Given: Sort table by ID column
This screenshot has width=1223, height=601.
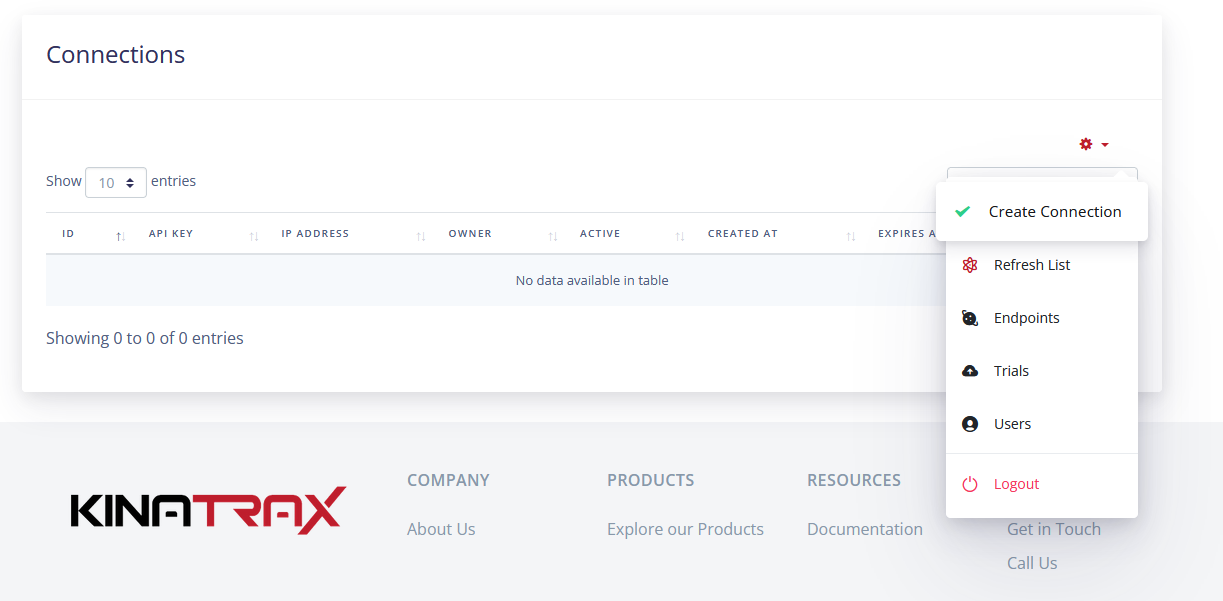Looking at the screenshot, I should [x=68, y=234].
